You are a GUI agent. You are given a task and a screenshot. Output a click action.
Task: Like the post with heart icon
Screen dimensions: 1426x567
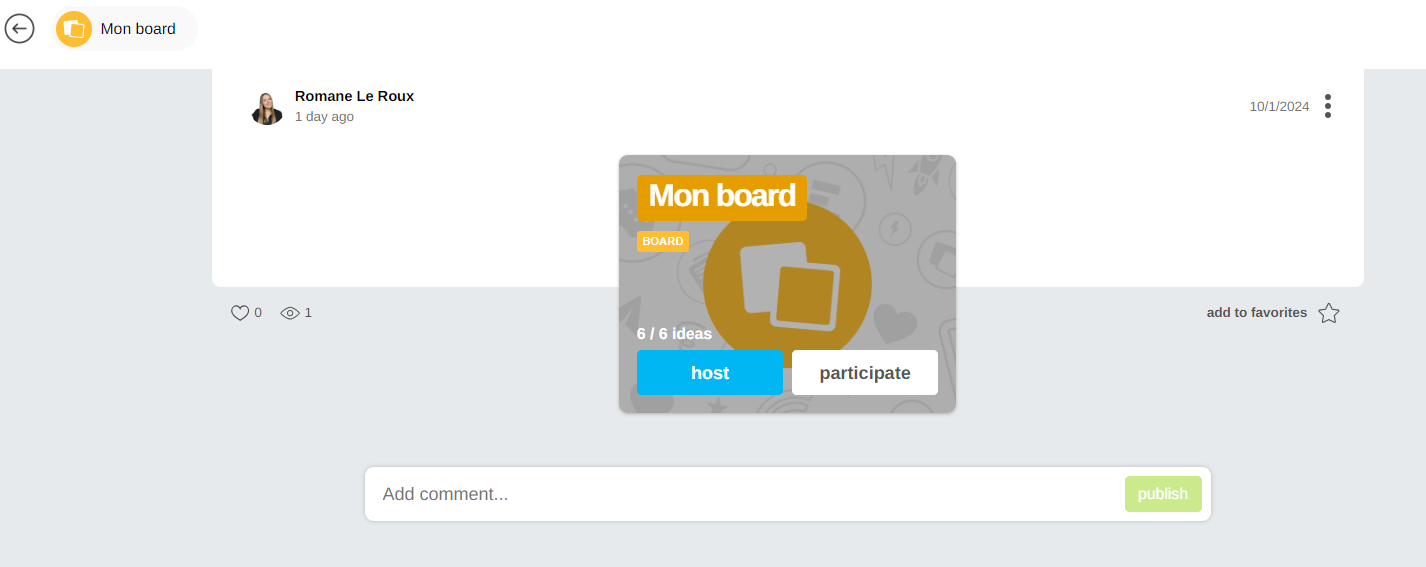240,313
